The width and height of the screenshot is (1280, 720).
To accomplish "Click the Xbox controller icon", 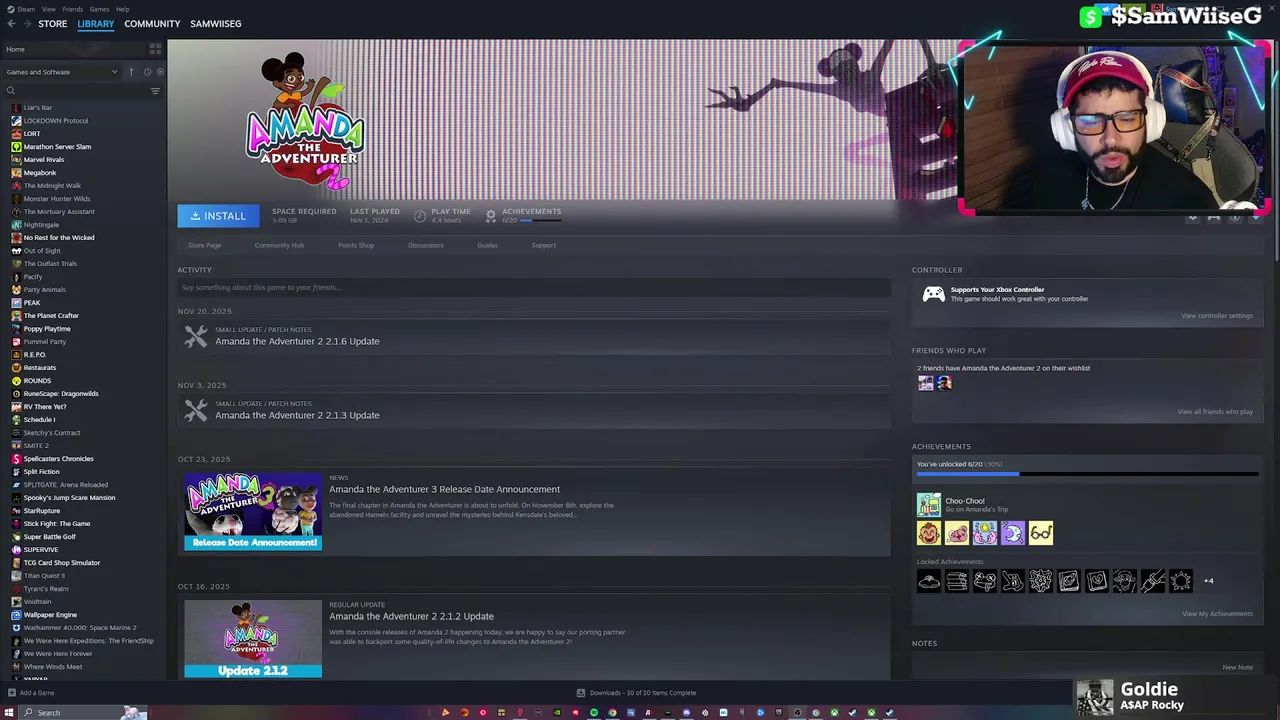I will (933, 294).
